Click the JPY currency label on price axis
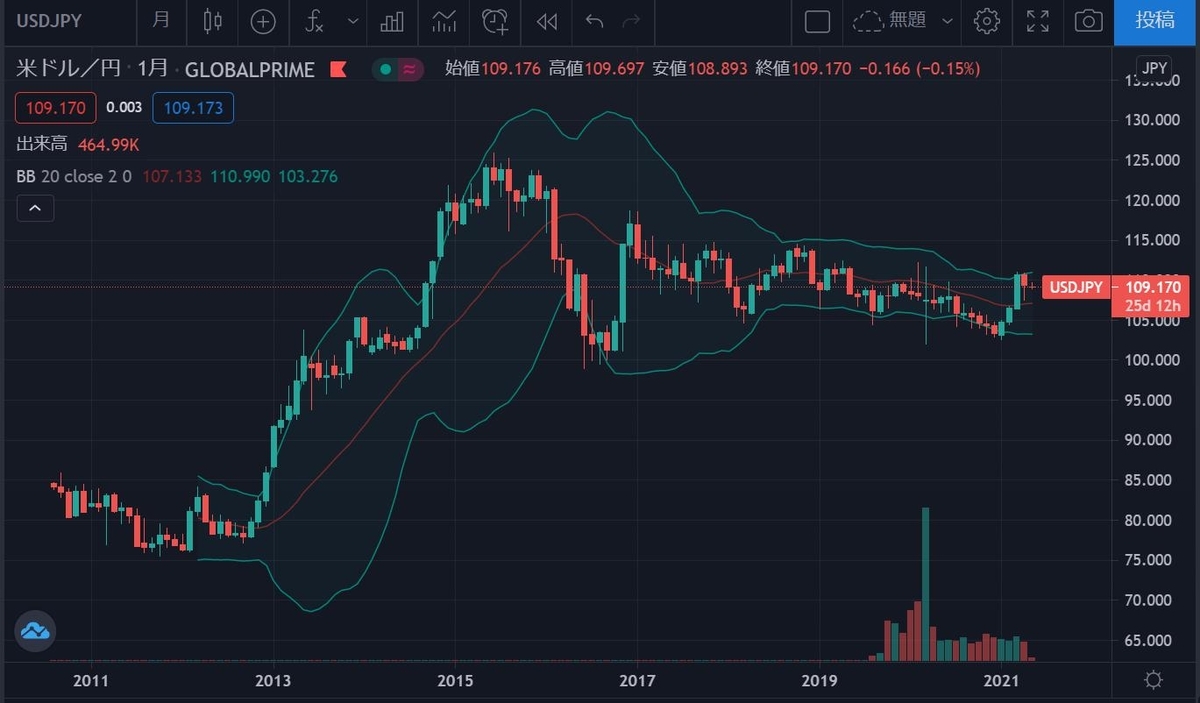 coord(1155,68)
